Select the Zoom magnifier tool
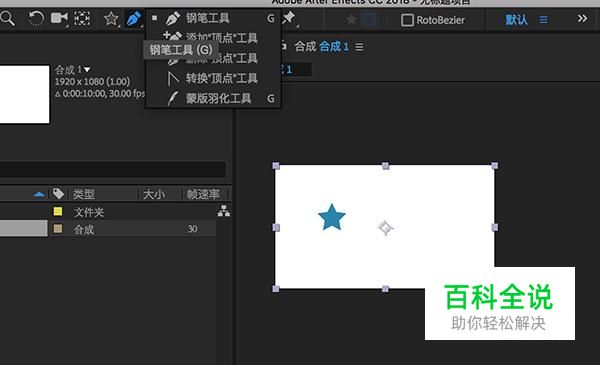600x365 pixels. click(x=7, y=18)
